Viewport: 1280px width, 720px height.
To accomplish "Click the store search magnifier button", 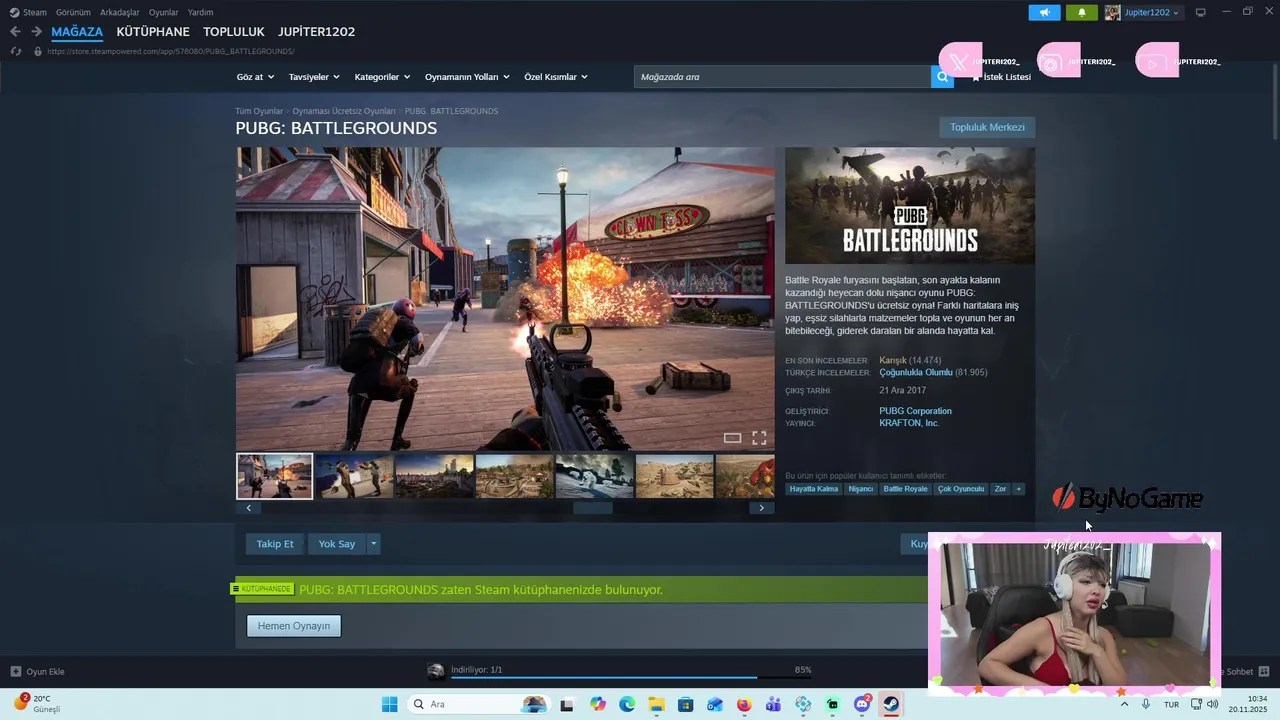I will tap(942, 77).
